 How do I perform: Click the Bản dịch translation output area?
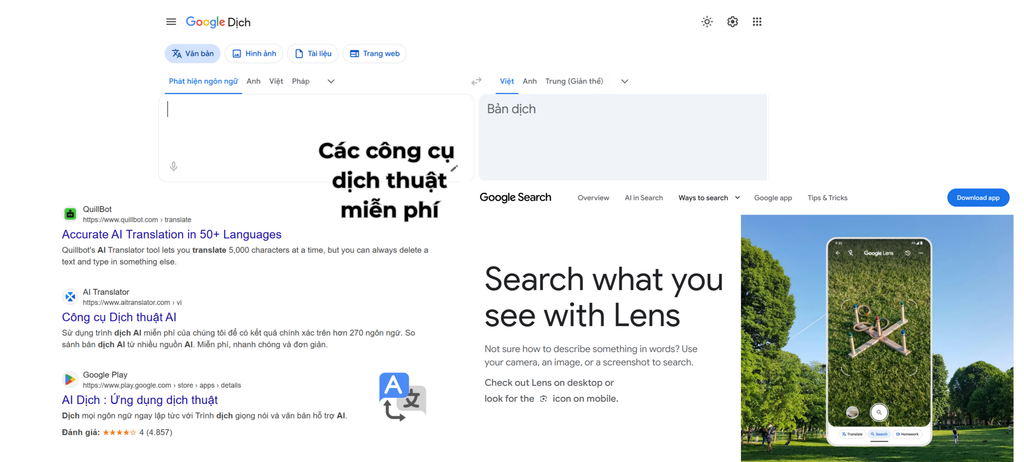click(x=623, y=137)
